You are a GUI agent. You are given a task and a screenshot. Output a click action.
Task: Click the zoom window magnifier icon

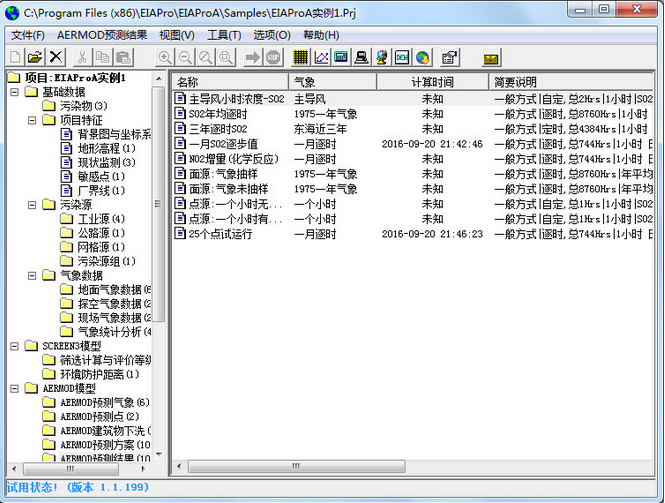[x=226, y=57]
